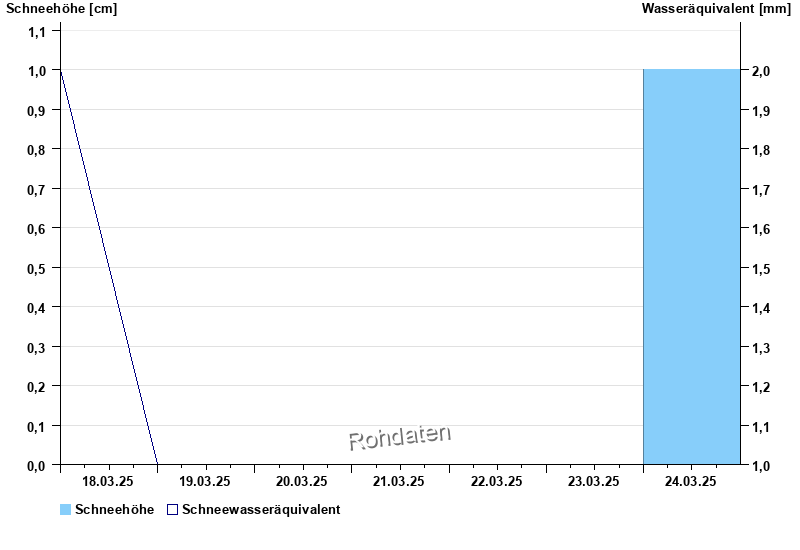Click the Schneewasseräquivalent legend box icon
This screenshot has width=800, height=550.
(x=172, y=510)
